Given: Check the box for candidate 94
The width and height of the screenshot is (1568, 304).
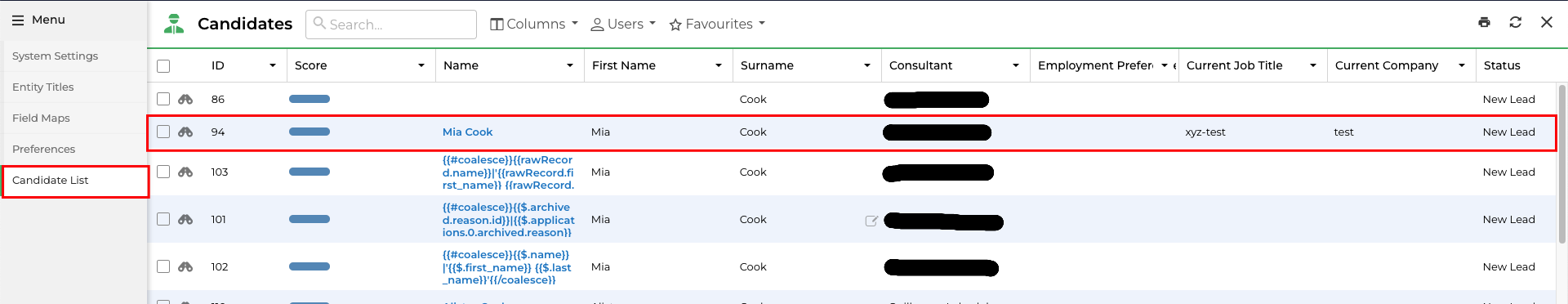Looking at the screenshot, I should (x=163, y=132).
